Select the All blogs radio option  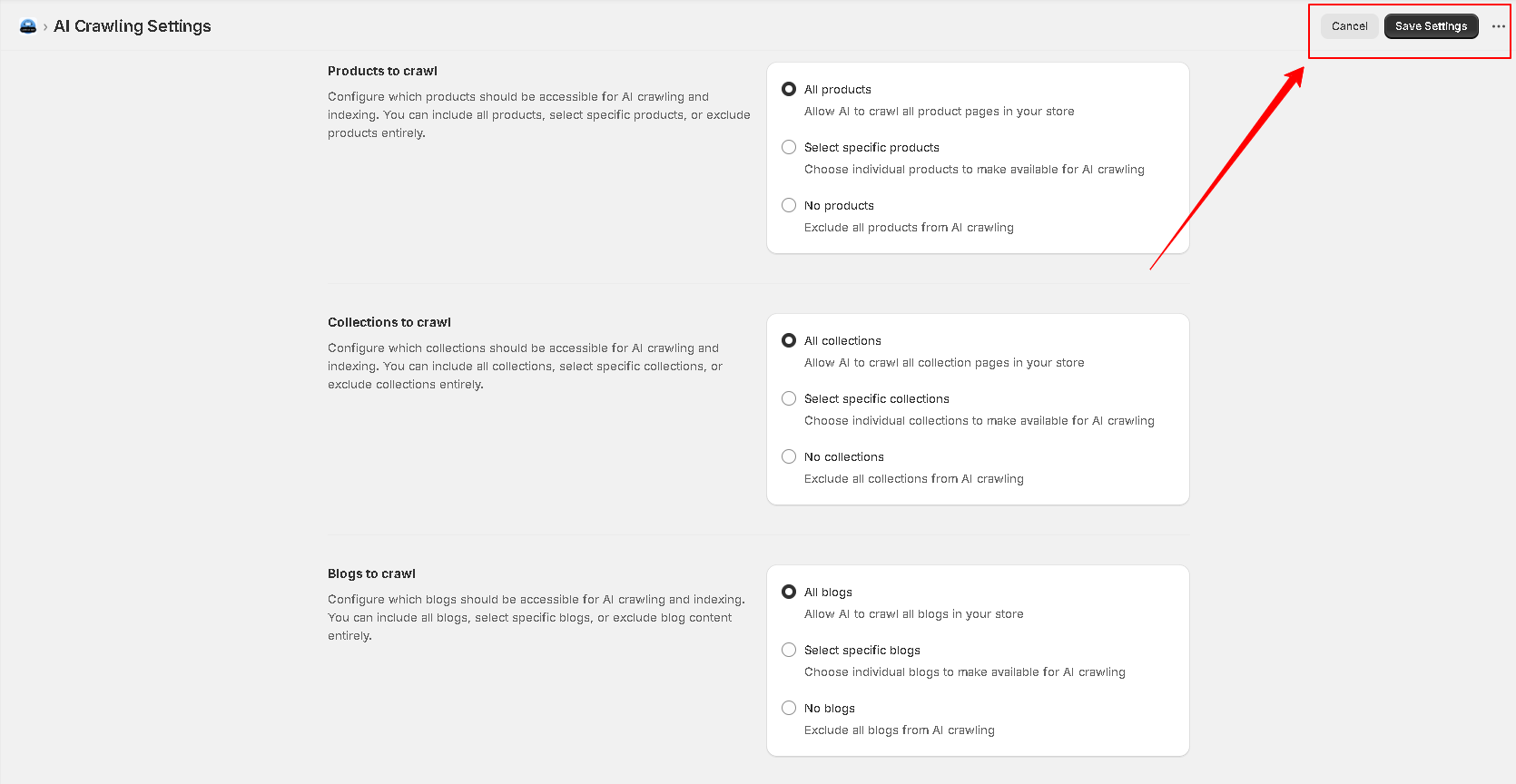pos(789,592)
